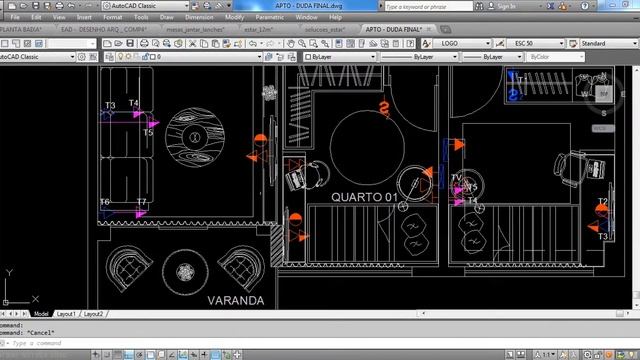Viewport: 640px width, 360px height.
Task: Switch to the mesas_jantar_lanches drawing tab
Action: [195, 29]
